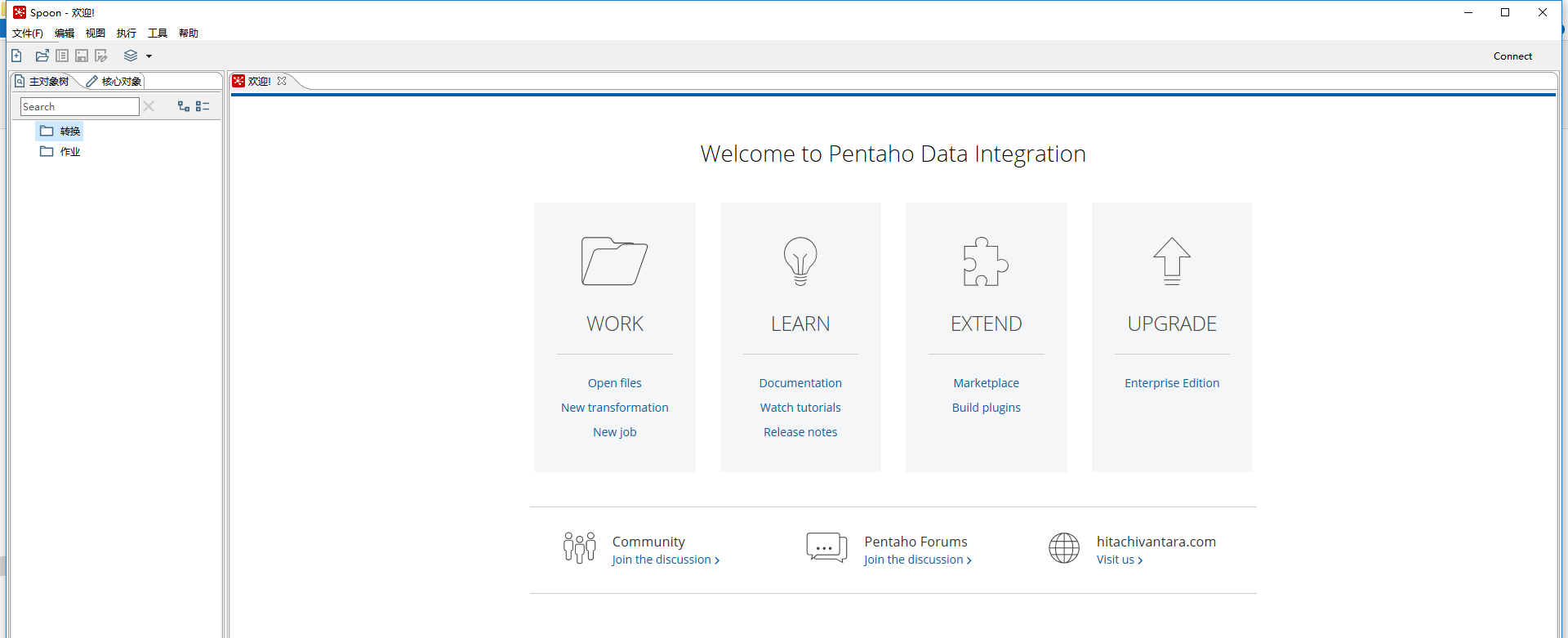The height and width of the screenshot is (638, 1568).
Task: Click the EXTEND heading text
Action: pos(987,323)
